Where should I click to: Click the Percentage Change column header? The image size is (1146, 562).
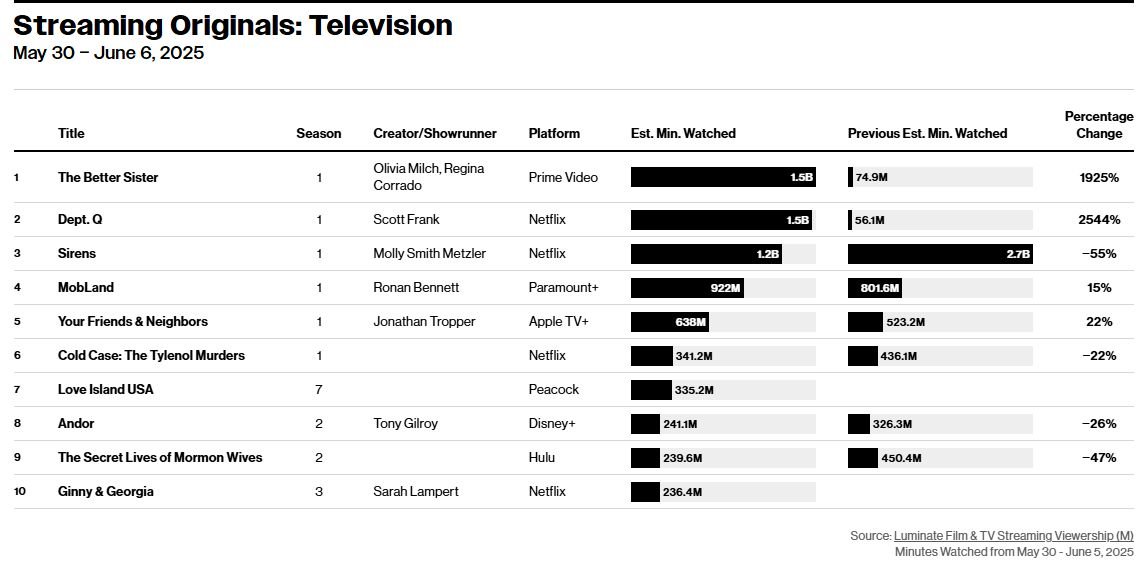(x=1099, y=125)
